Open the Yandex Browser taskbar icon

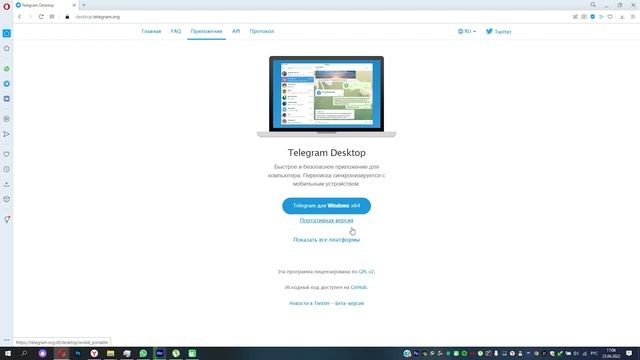pos(94,353)
